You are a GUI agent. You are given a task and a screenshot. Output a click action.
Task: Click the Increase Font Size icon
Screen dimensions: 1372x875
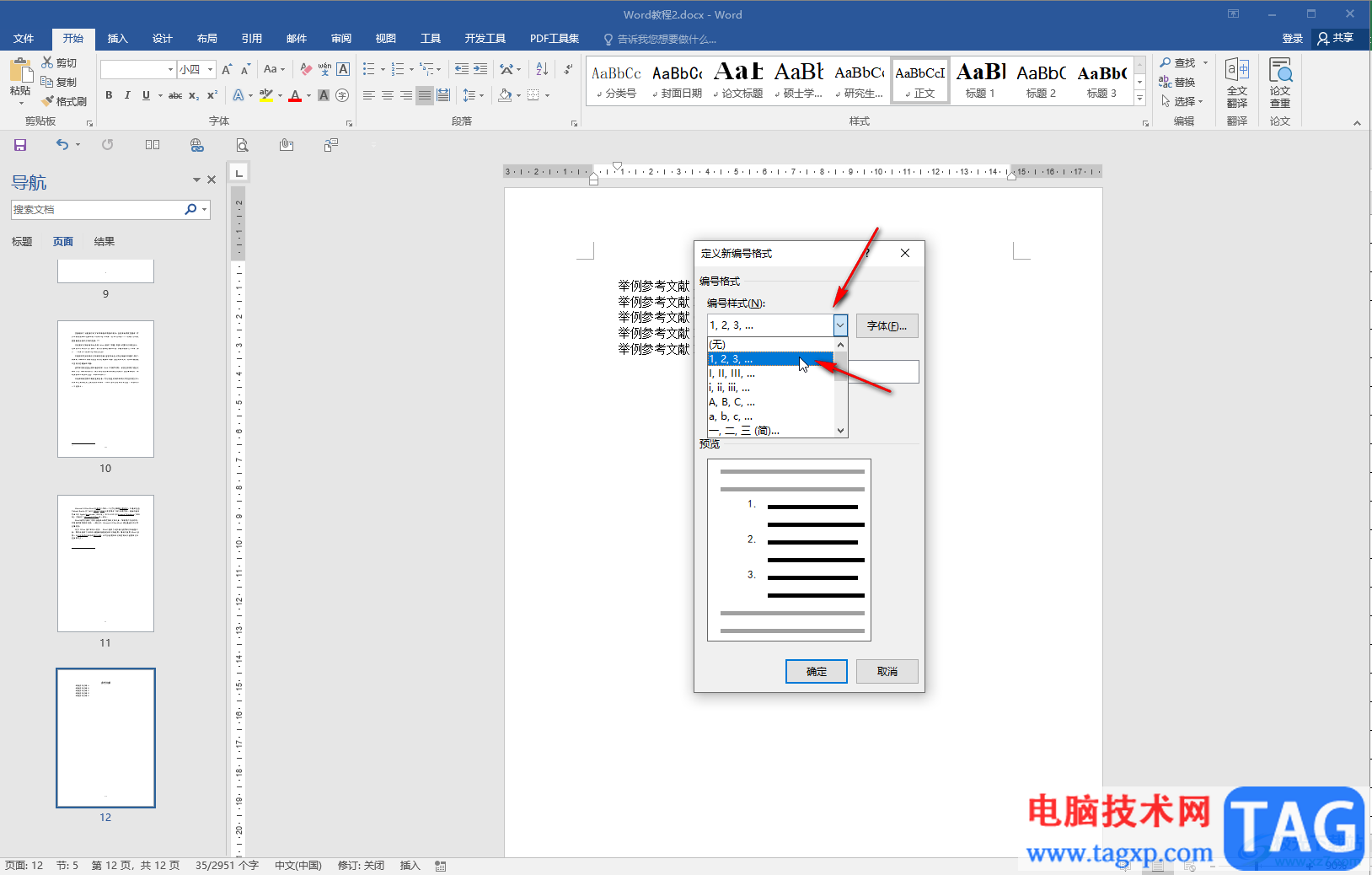point(227,69)
